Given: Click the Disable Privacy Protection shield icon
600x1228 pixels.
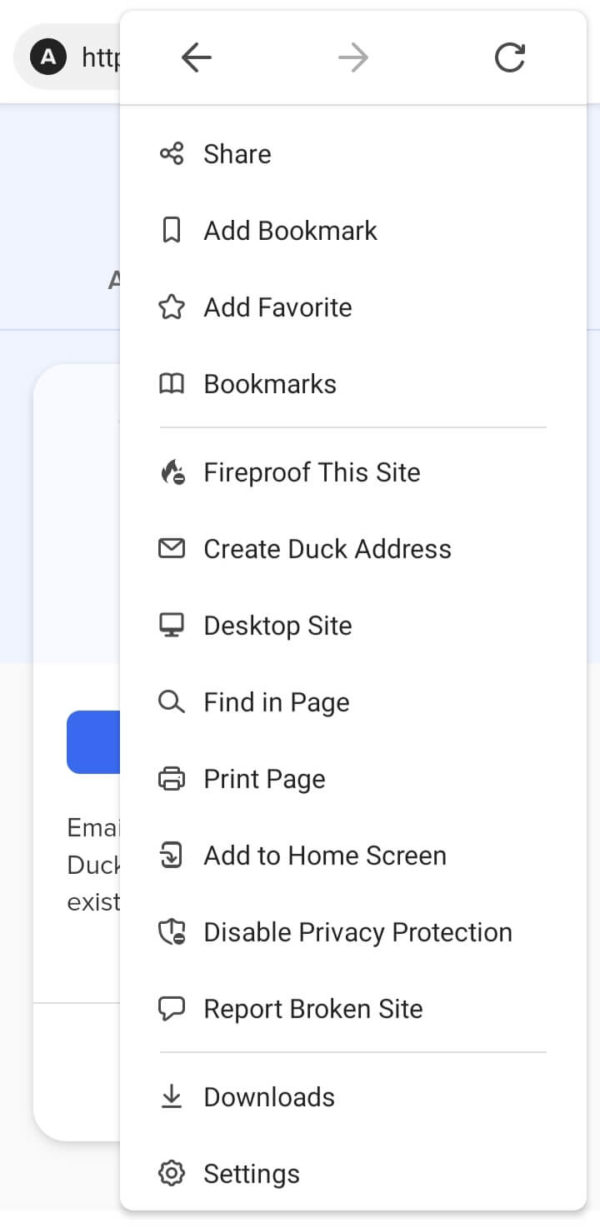Looking at the screenshot, I should click(172, 931).
